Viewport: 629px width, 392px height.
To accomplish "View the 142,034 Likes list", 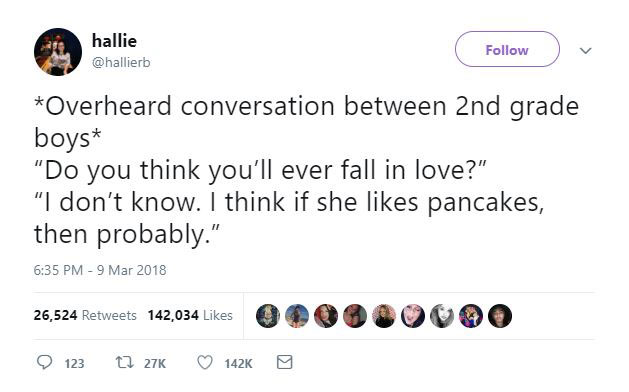I will click(190, 315).
